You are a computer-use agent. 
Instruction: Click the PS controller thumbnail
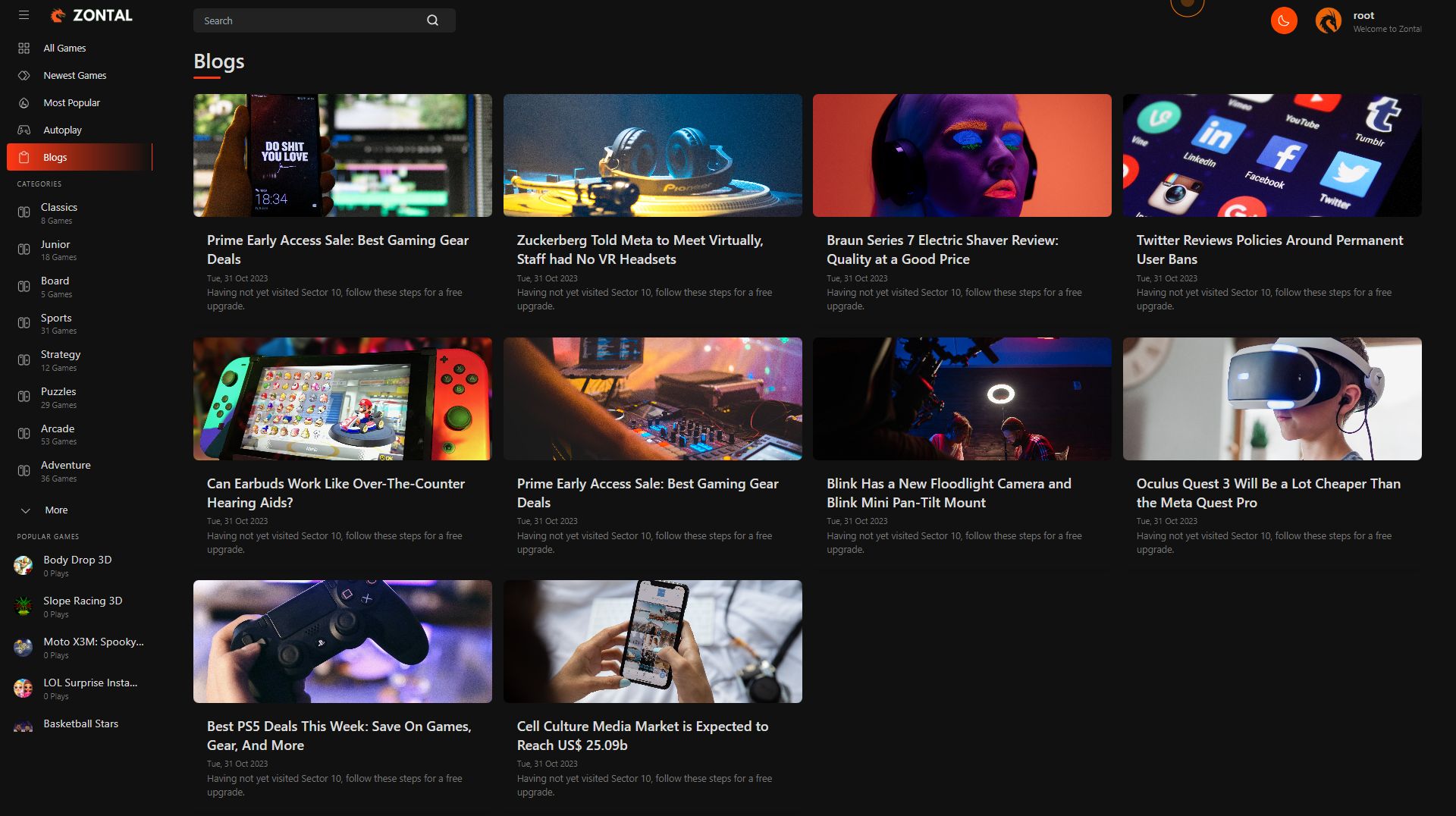click(x=343, y=642)
